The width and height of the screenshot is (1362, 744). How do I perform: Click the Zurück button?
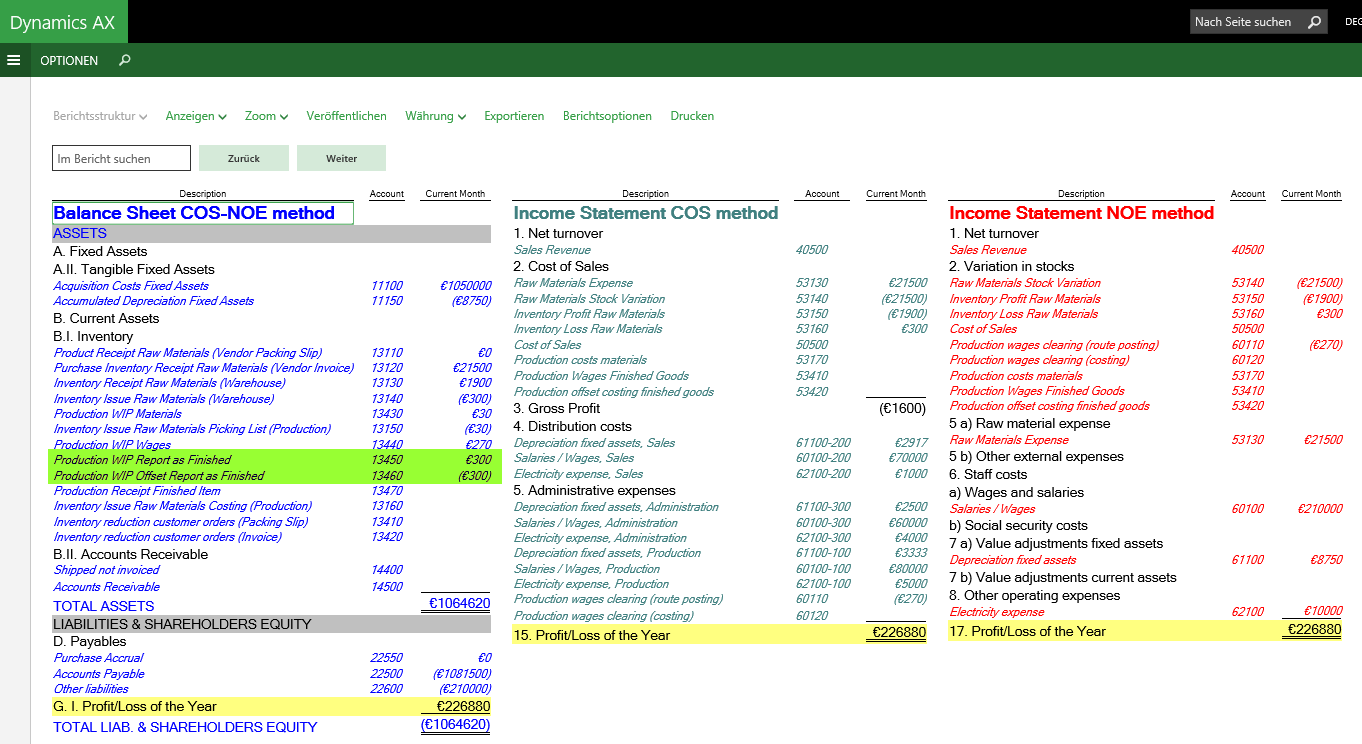(244, 158)
